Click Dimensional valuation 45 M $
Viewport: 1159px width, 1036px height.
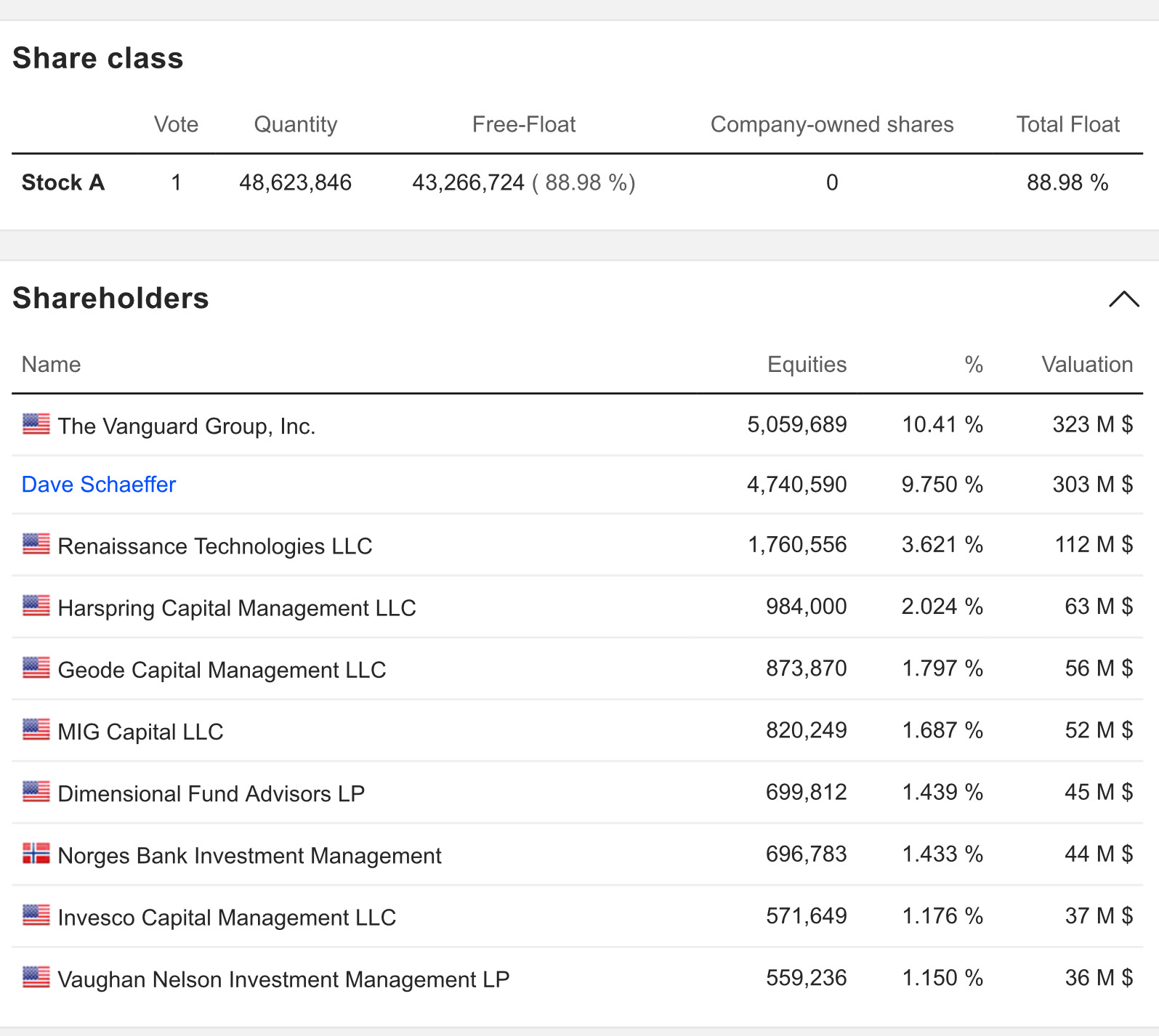[x=1099, y=792]
